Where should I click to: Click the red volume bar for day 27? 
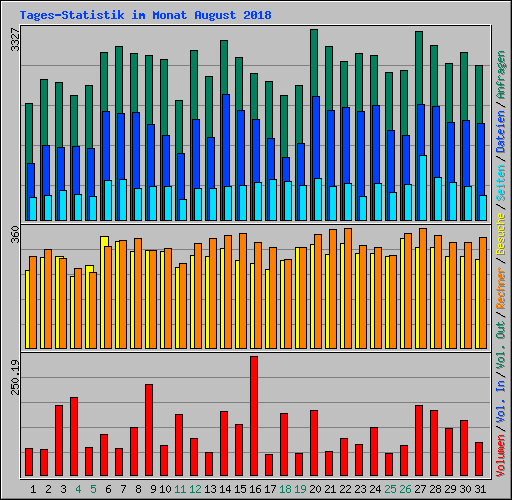pos(419,440)
